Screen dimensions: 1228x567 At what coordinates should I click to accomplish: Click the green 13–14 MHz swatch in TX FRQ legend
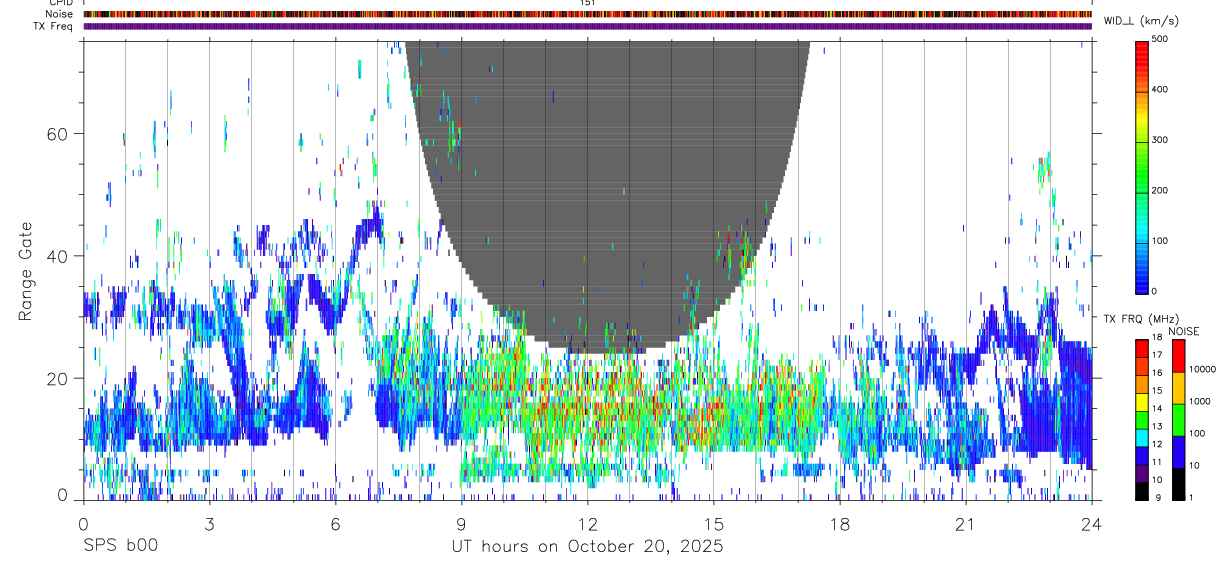click(1142, 420)
